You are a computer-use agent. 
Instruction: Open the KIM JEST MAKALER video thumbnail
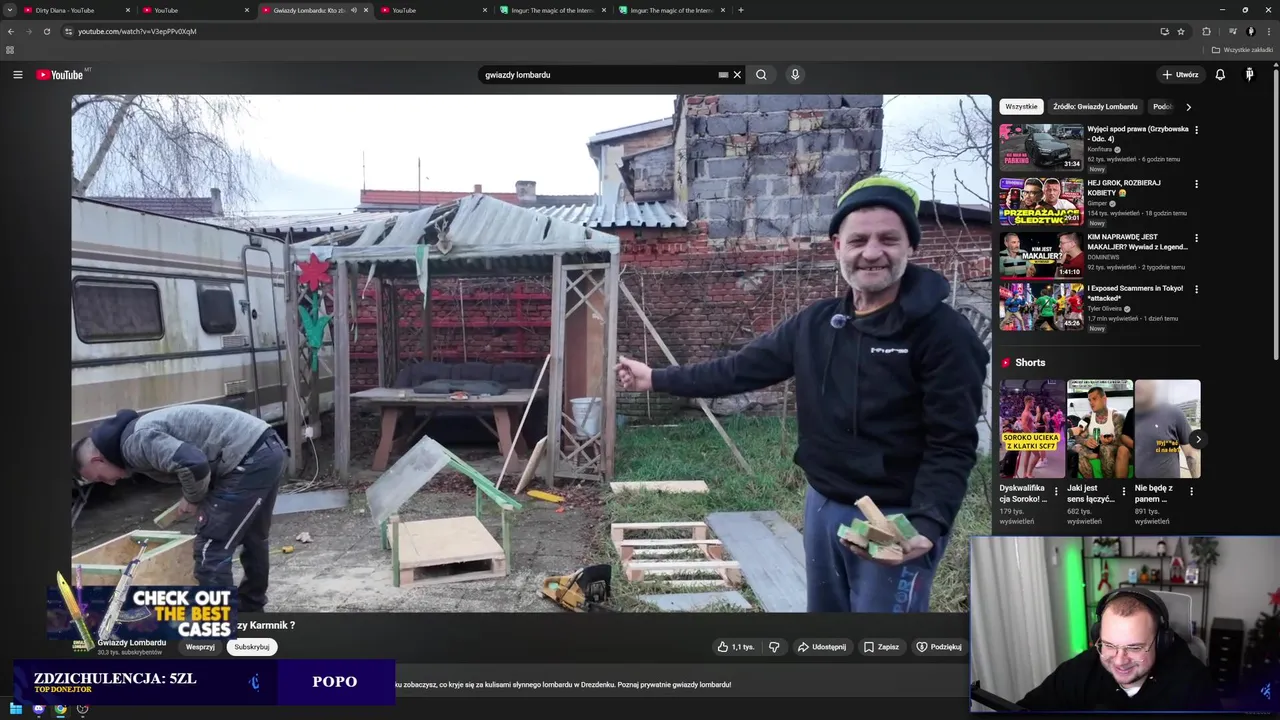1041,254
